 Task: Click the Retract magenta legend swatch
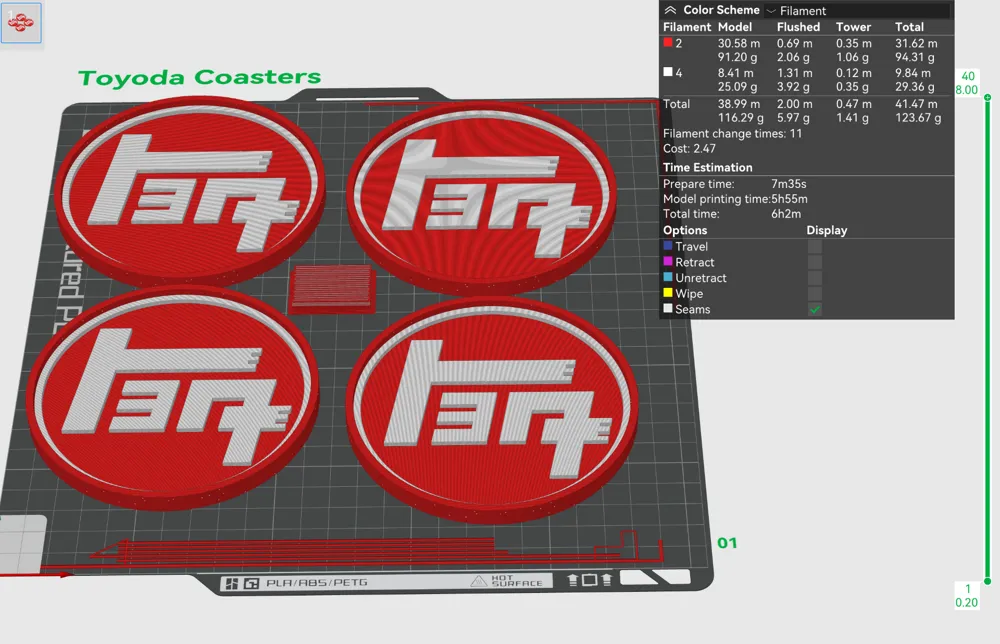[x=668, y=261]
